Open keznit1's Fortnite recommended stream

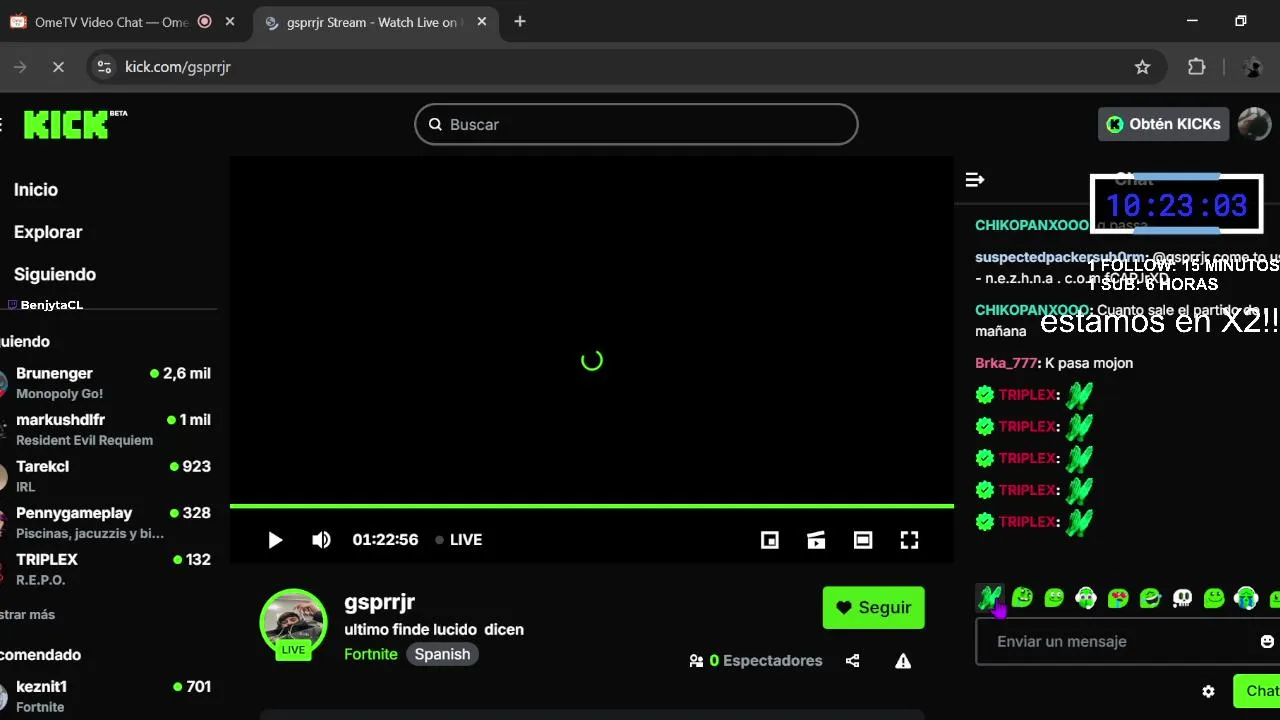click(108, 696)
